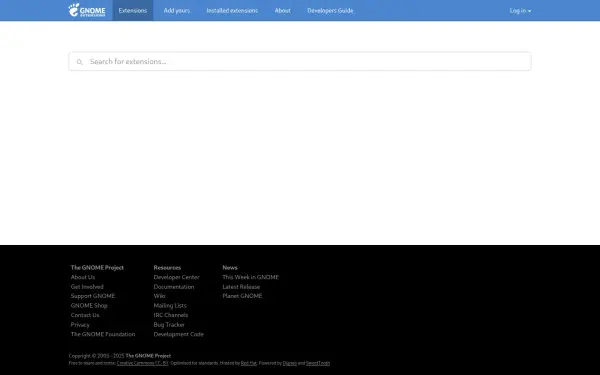Open Planet GNOME link
The width and height of the screenshot is (600, 375).
(x=242, y=296)
